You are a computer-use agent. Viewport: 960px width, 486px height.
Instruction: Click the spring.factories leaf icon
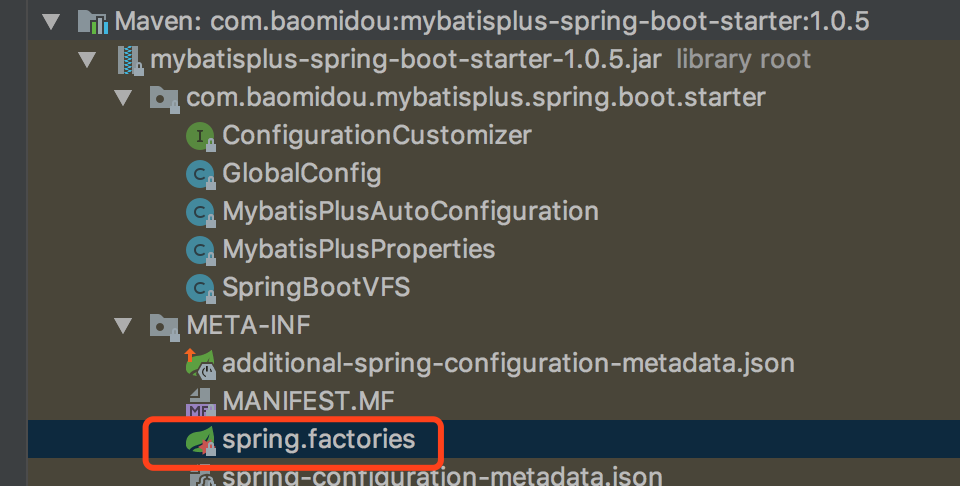201,440
